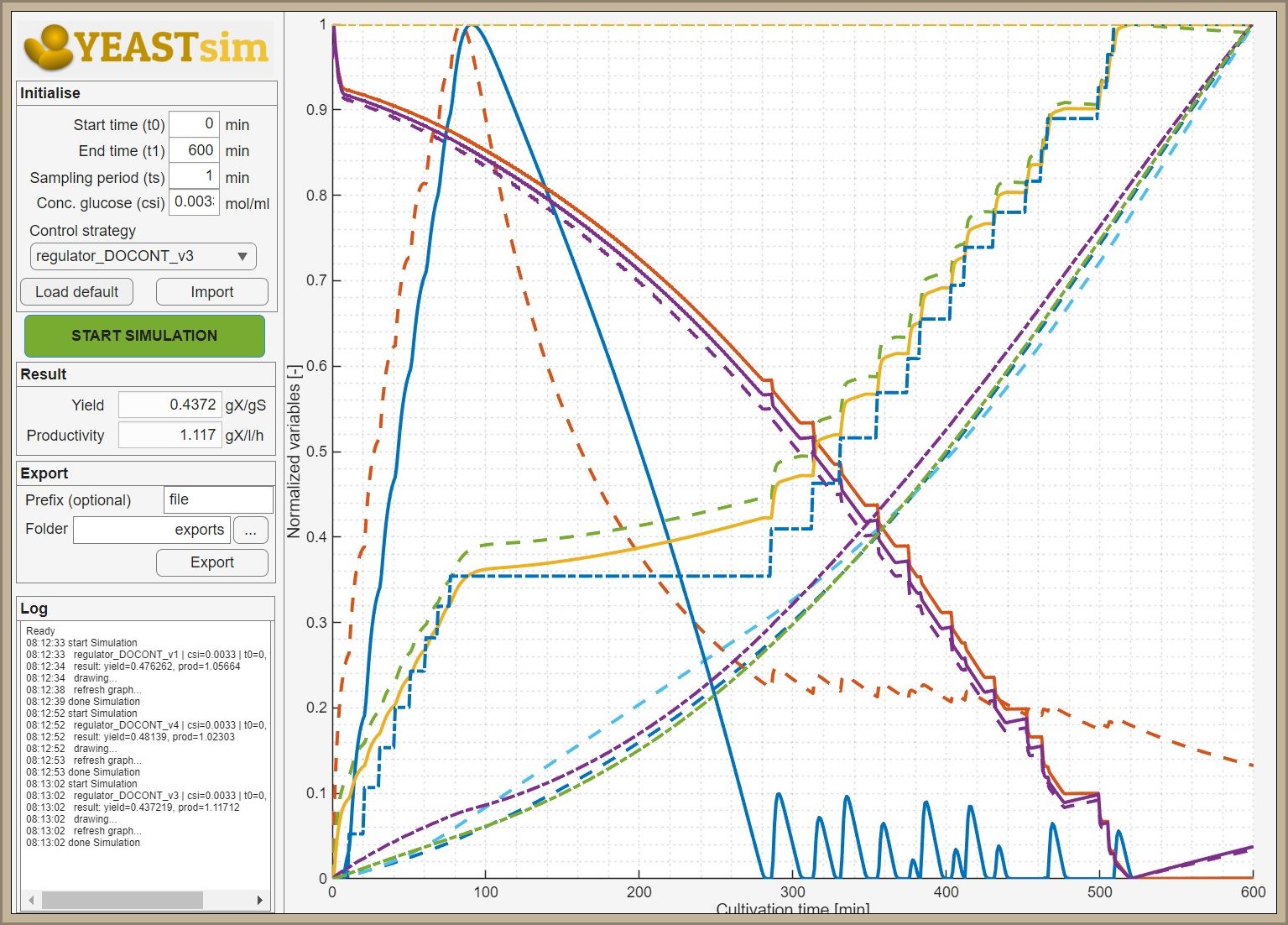This screenshot has height=925, width=1288.
Task: Click the Load default button
Action: (76, 292)
